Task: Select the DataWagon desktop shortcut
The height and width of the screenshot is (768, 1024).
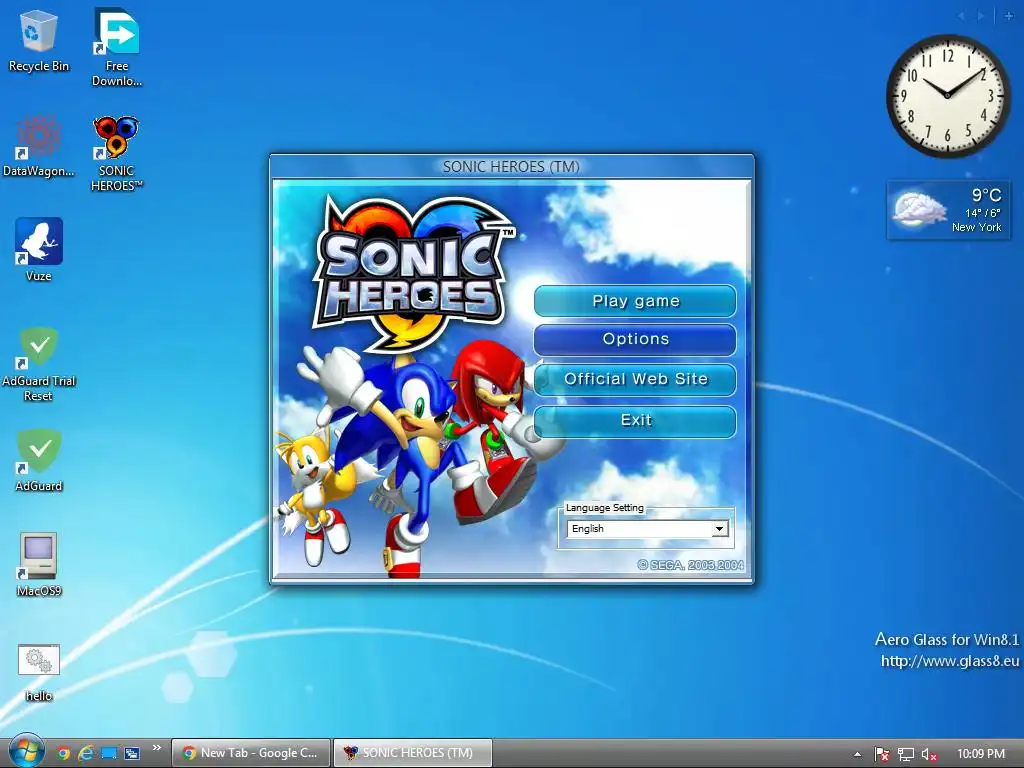Action: (39, 146)
